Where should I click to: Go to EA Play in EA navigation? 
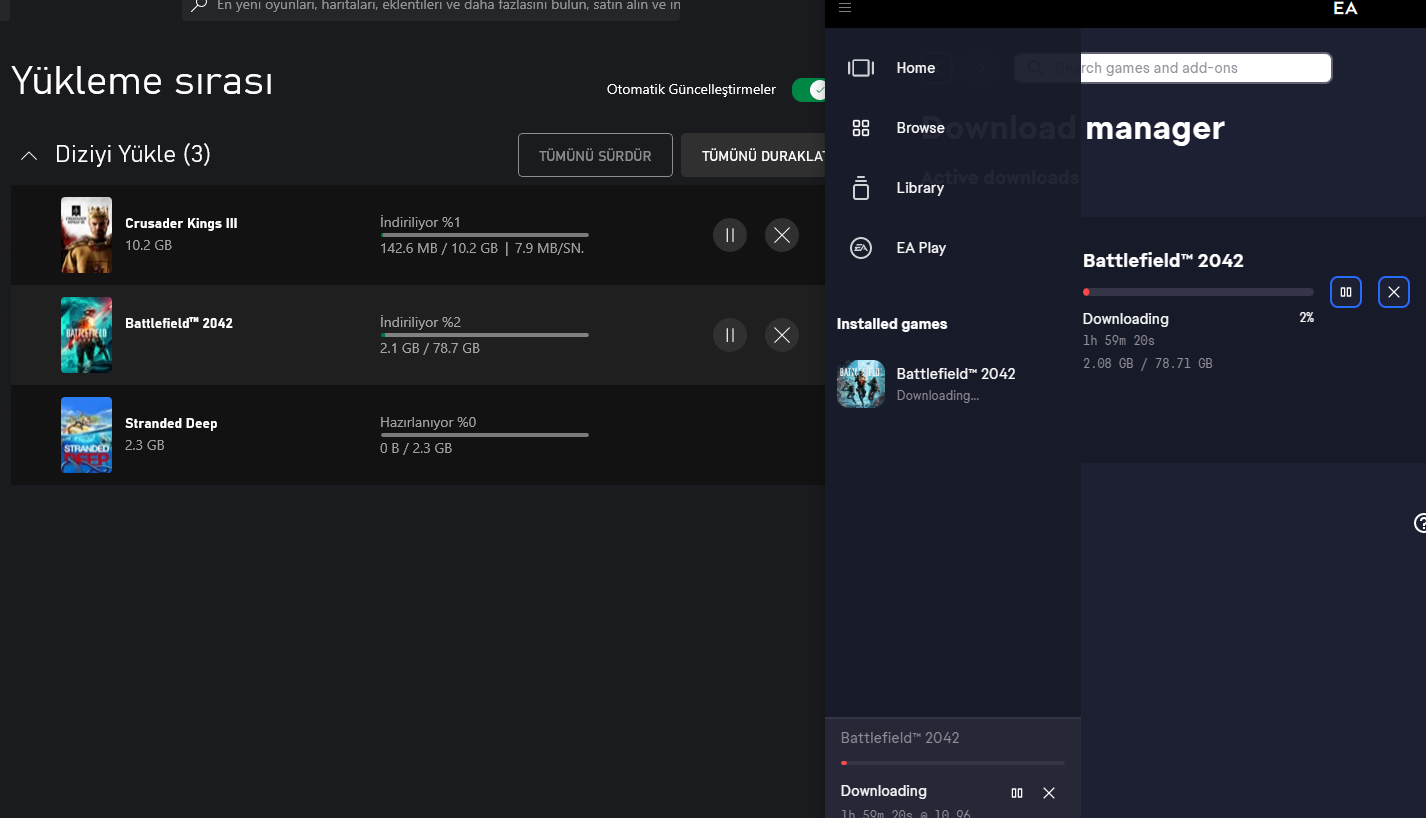tap(921, 248)
